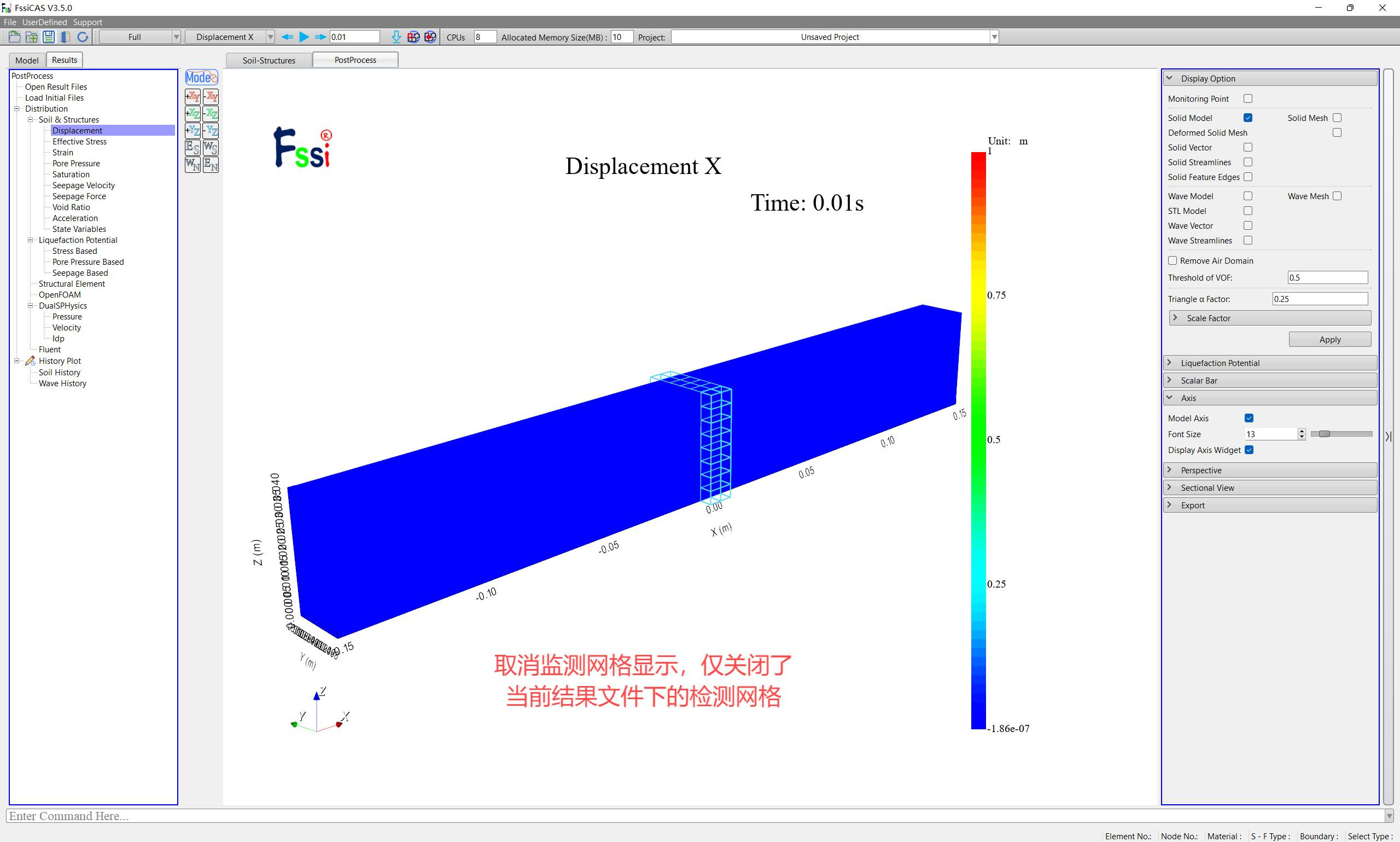Viewport: 1400px width, 842px height.
Task: Set view to -YZ plane
Action: [x=211, y=131]
